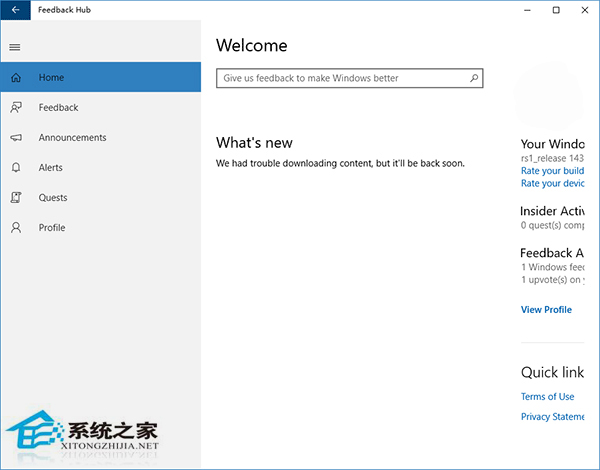Screen dimensions: 600x470
Task: Click the Quests scroll icon
Action: 16,197
